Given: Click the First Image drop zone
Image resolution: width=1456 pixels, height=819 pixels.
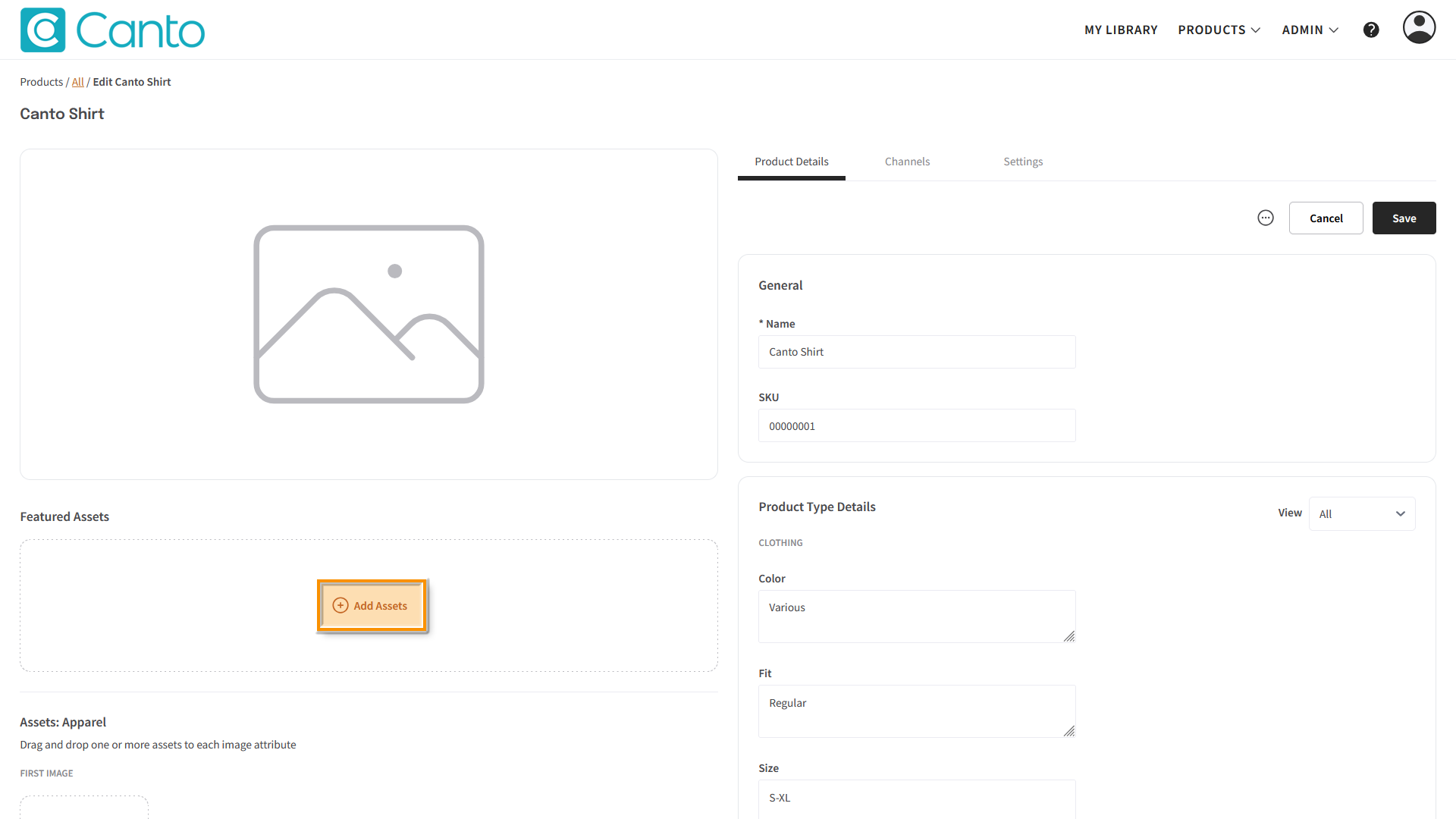Looking at the screenshot, I should tap(84, 807).
